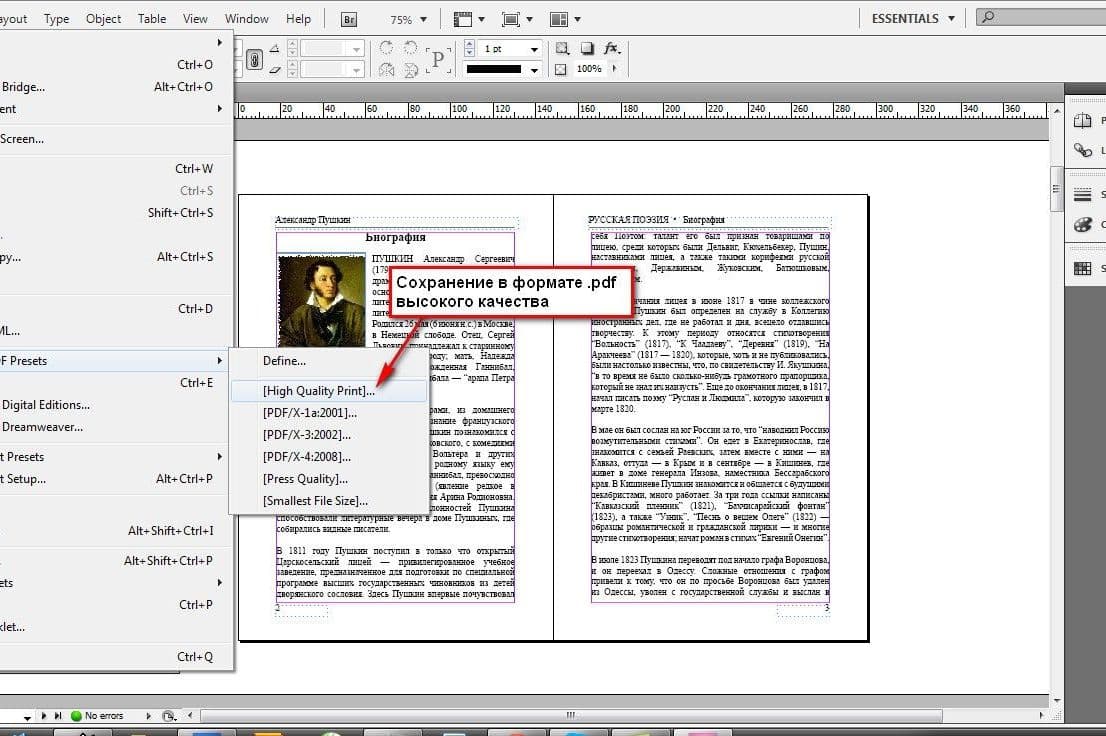The image size is (1106, 736).
Task: Rotate 90 degrees clockwise icon
Action: point(387,48)
